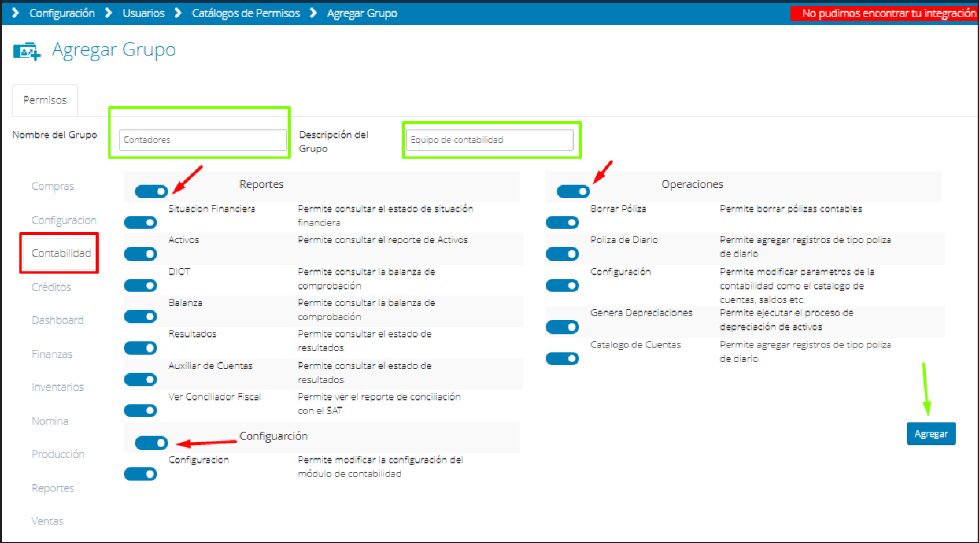
Task: Click the Nombre del Grupo field
Action: pyautogui.click(x=203, y=140)
